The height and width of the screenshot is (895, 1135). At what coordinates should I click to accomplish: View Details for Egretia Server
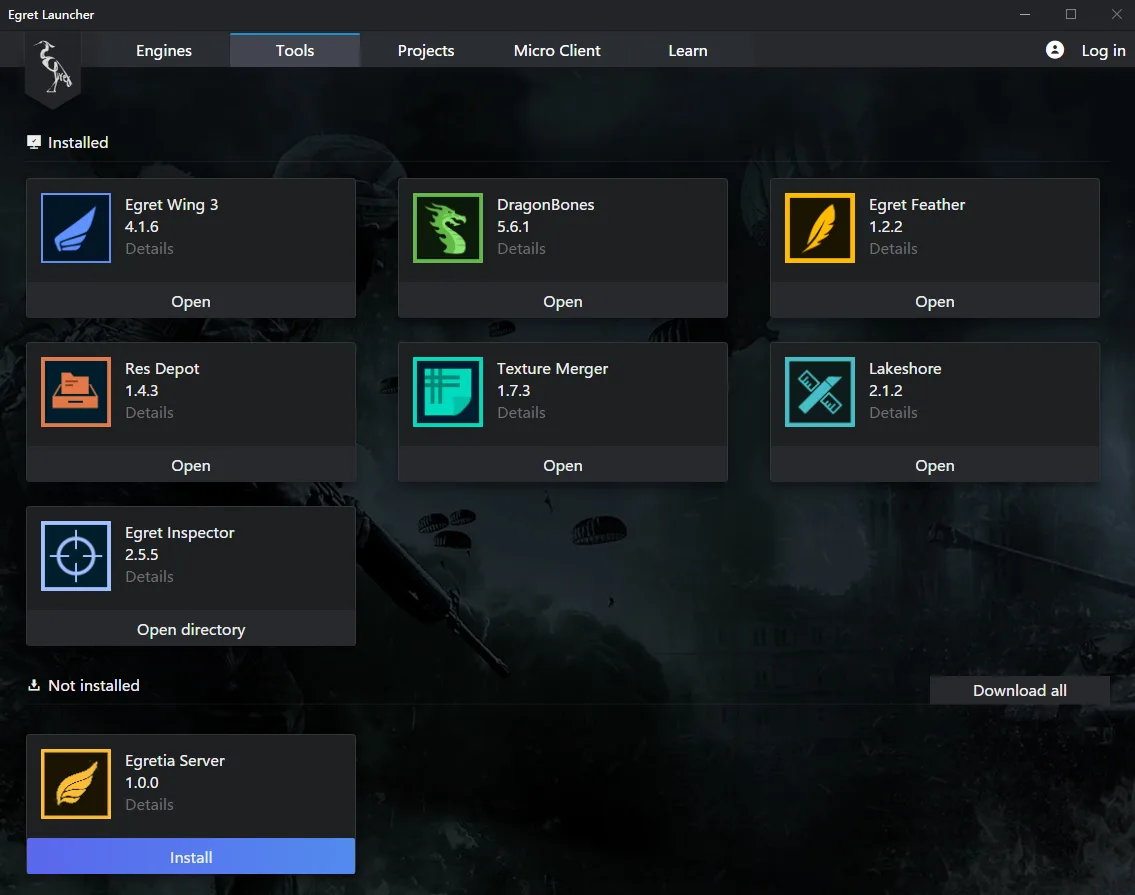tap(149, 804)
